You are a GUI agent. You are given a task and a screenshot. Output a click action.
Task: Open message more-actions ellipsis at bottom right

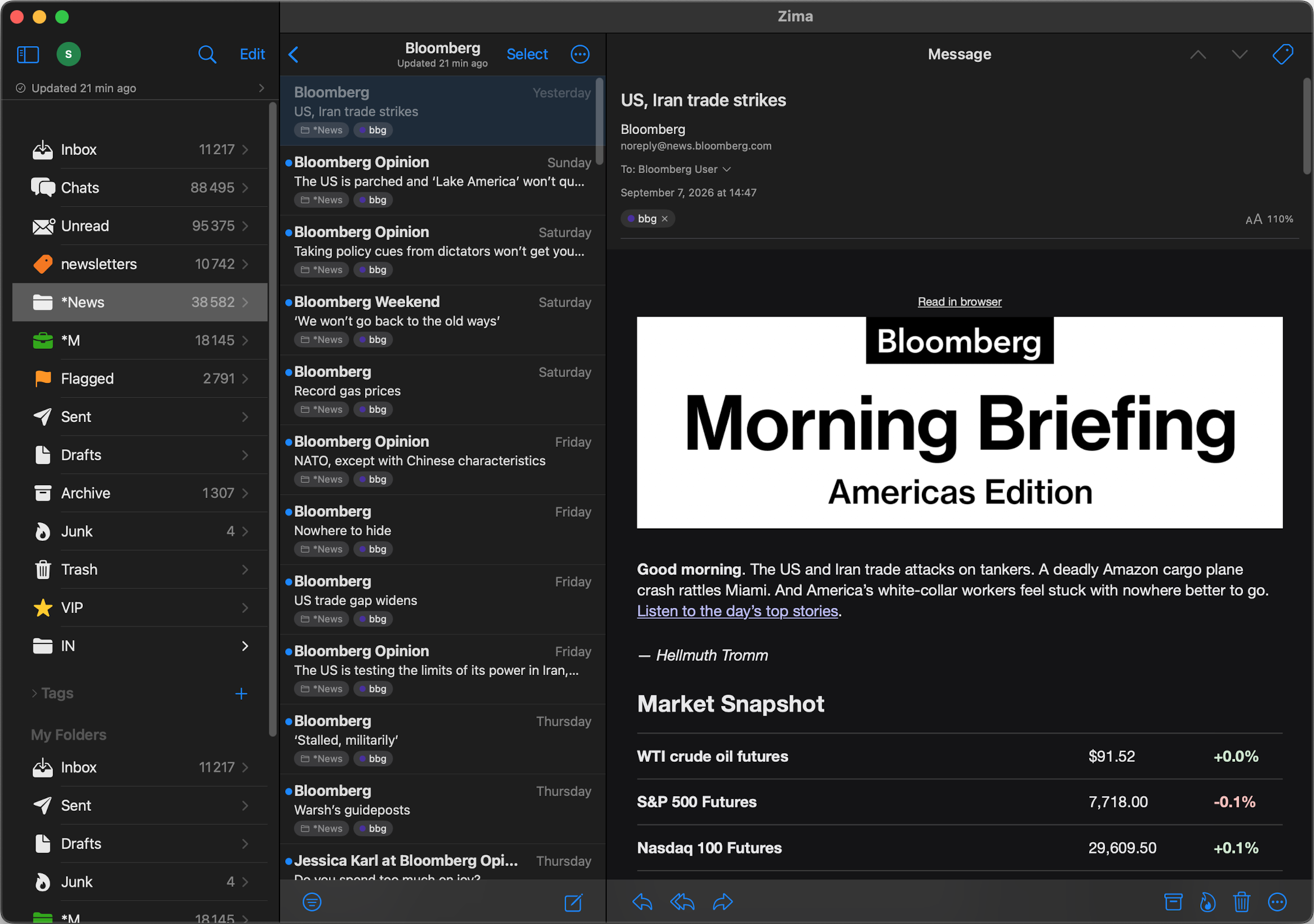tap(1277, 902)
